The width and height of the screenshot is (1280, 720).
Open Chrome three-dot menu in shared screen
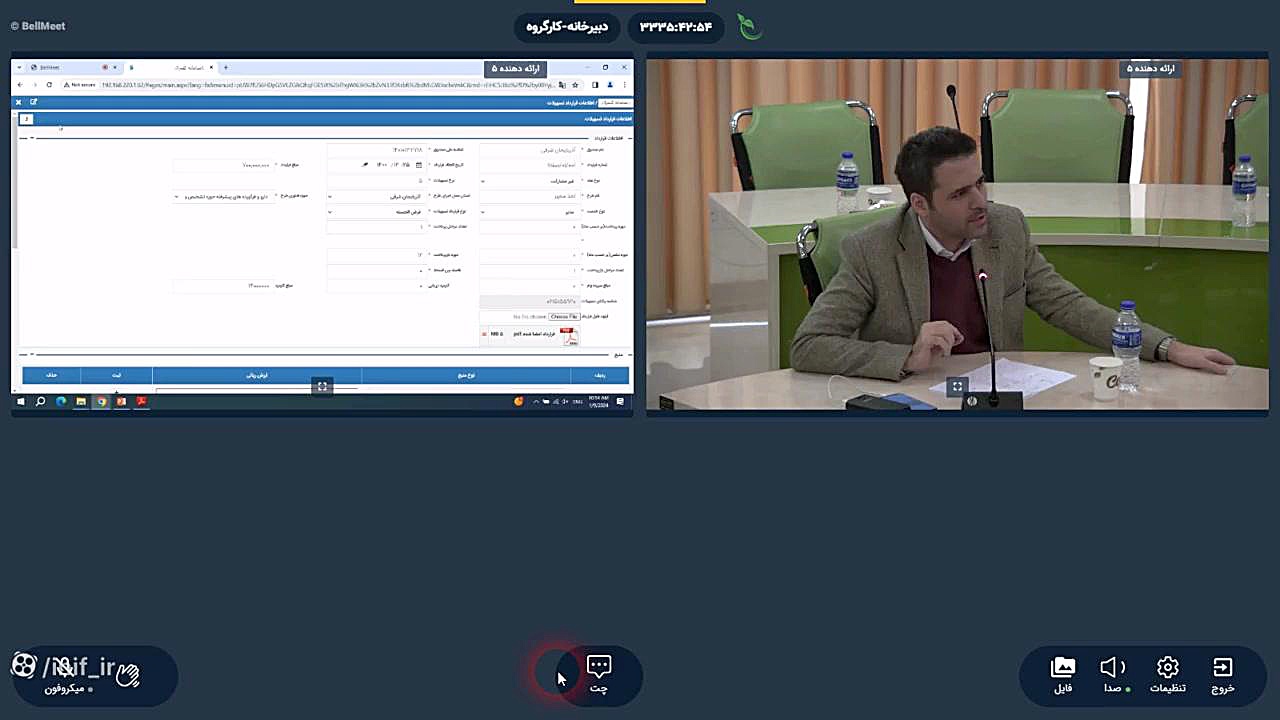(624, 85)
